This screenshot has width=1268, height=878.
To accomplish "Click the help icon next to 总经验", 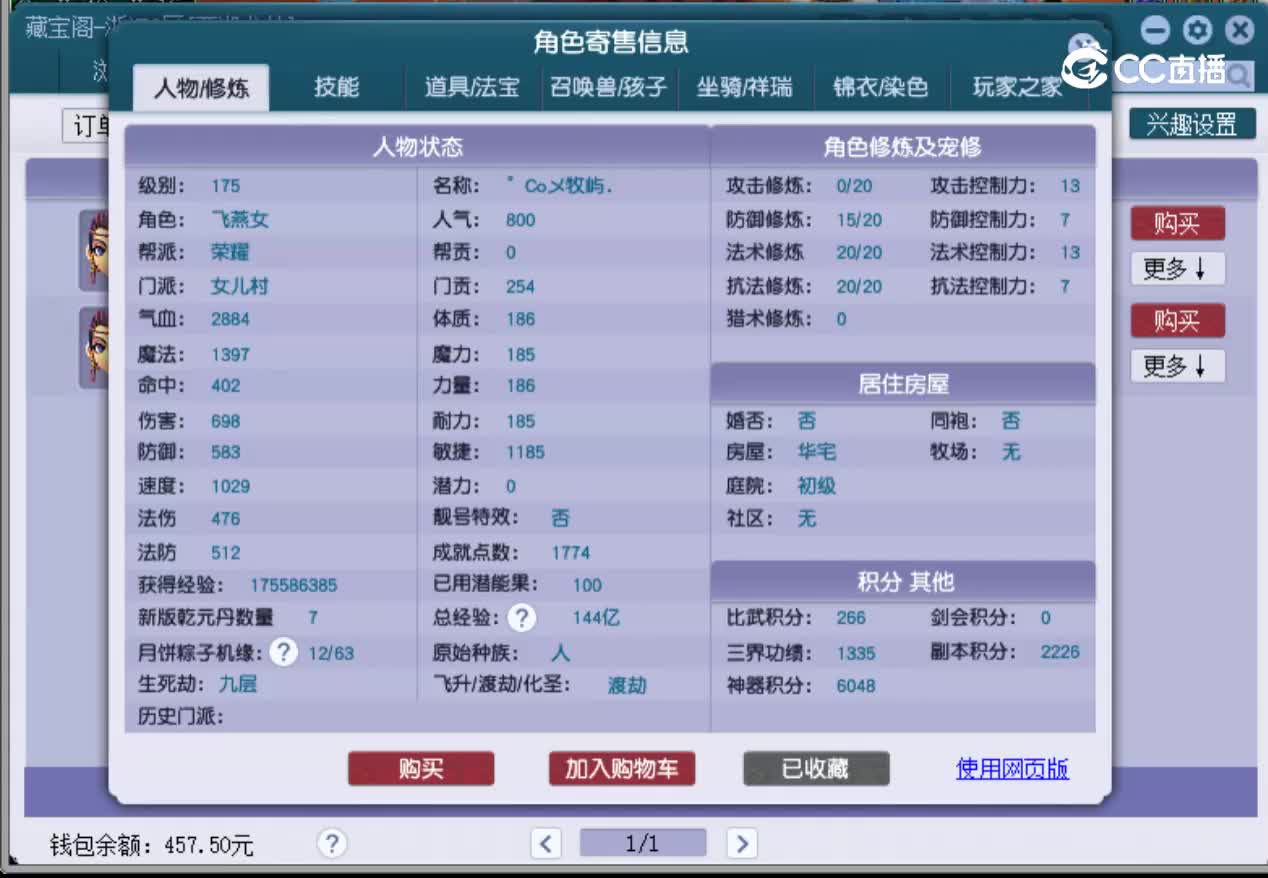I will coord(521,618).
